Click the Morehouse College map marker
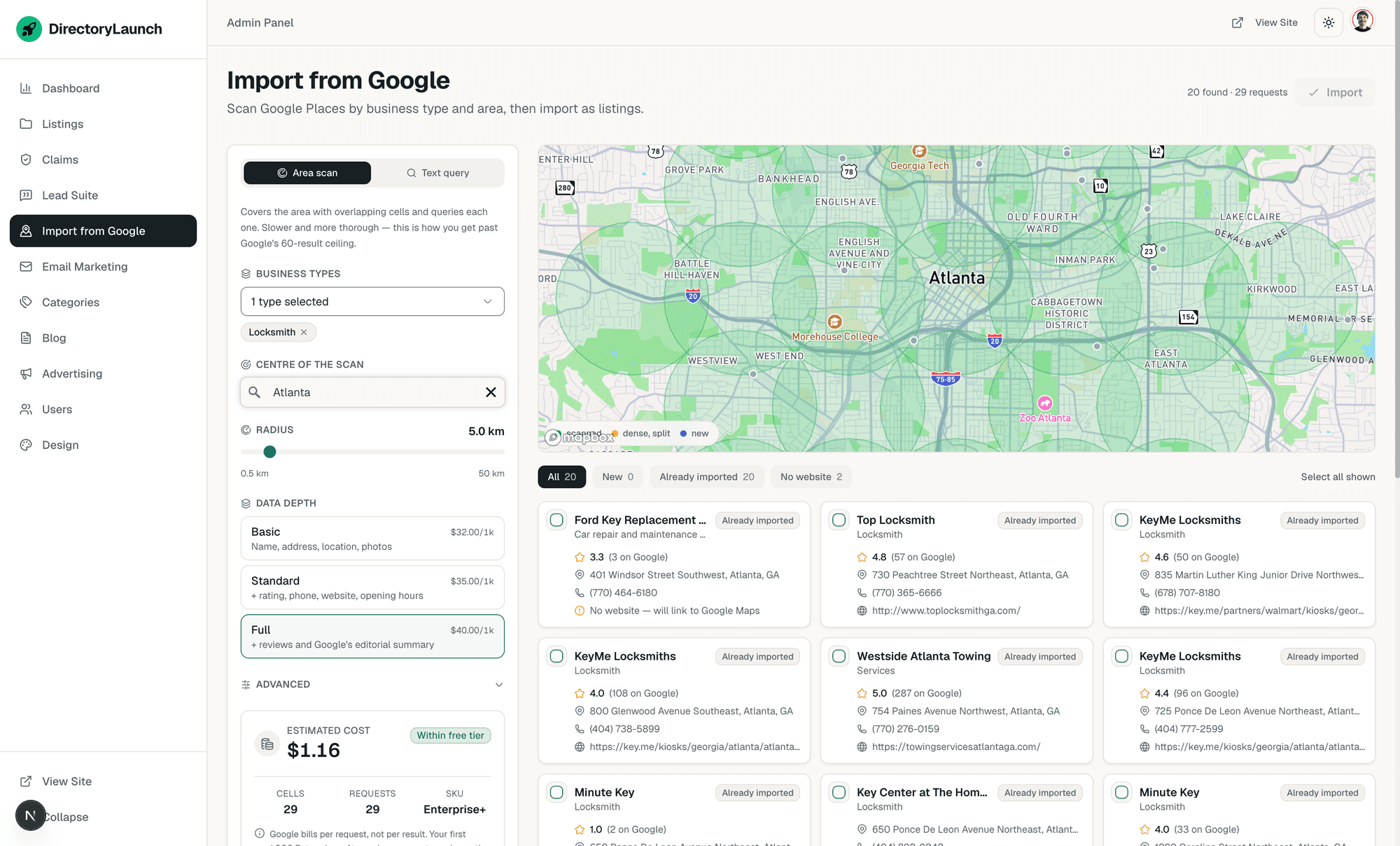1400x846 pixels. pos(834,321)
